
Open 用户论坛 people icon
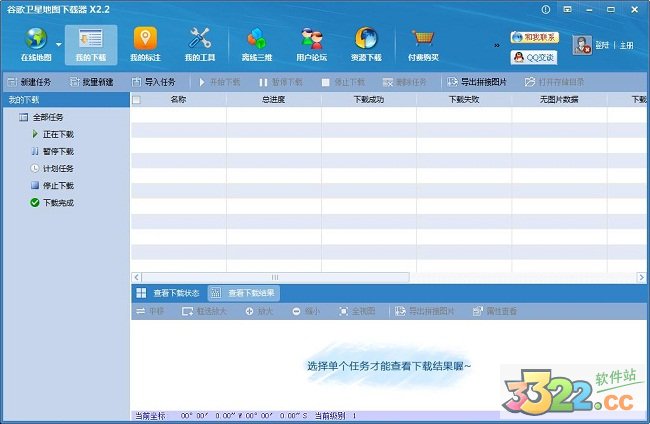click(312, 44)
